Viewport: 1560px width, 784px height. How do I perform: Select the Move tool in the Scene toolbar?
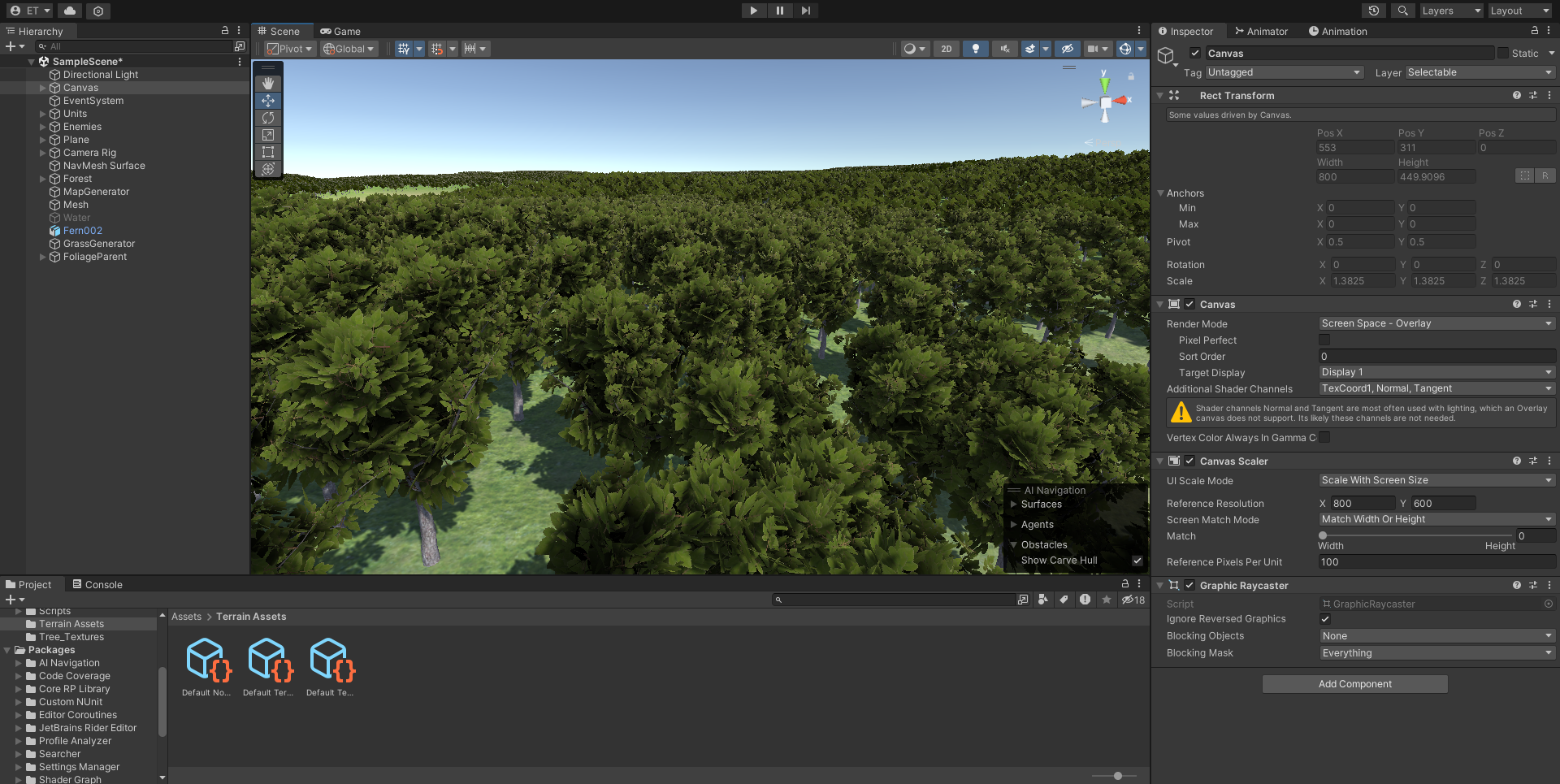click(268, 100)
